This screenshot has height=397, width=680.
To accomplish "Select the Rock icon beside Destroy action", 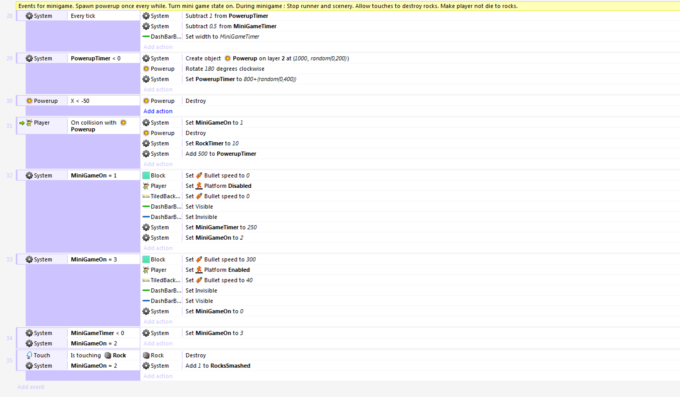I will point(146,355).
